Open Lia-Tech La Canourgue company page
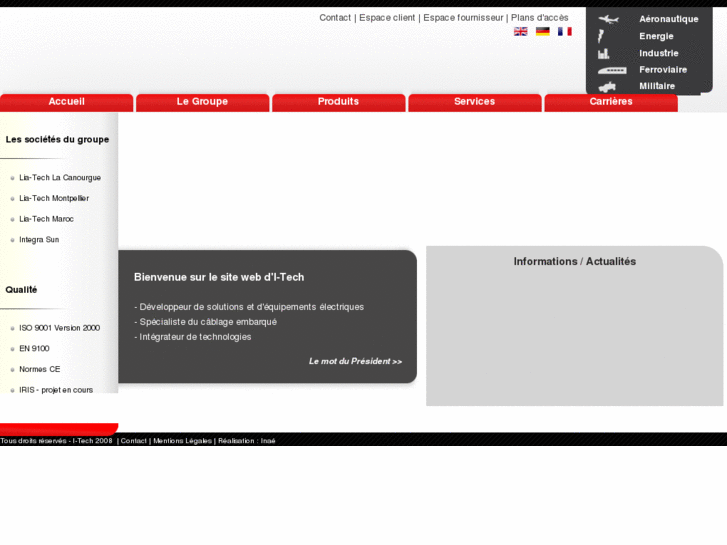This screenshot has height=545, width=727. pyautogui.click(x=60, y=178)
